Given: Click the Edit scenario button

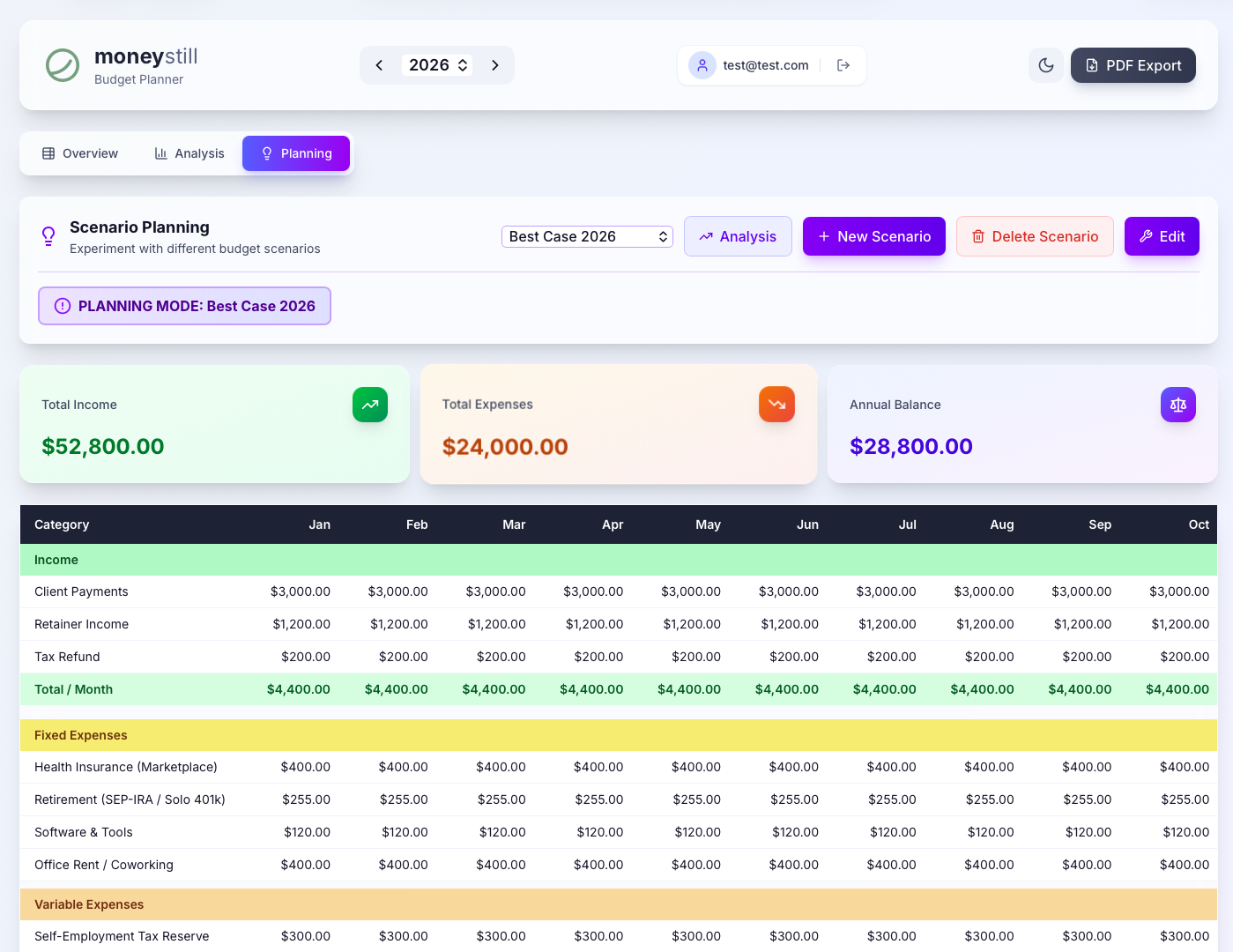Looking at the screenshot, I should click(1162, 236).
